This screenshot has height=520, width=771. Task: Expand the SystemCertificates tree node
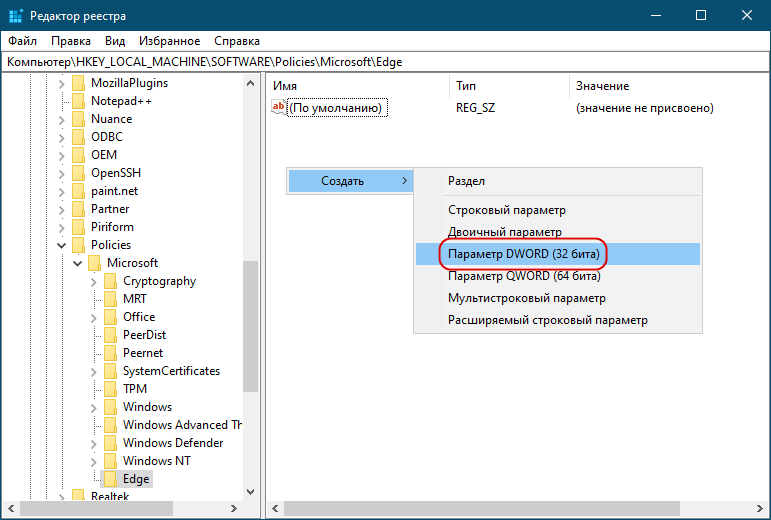click(93, 372)
